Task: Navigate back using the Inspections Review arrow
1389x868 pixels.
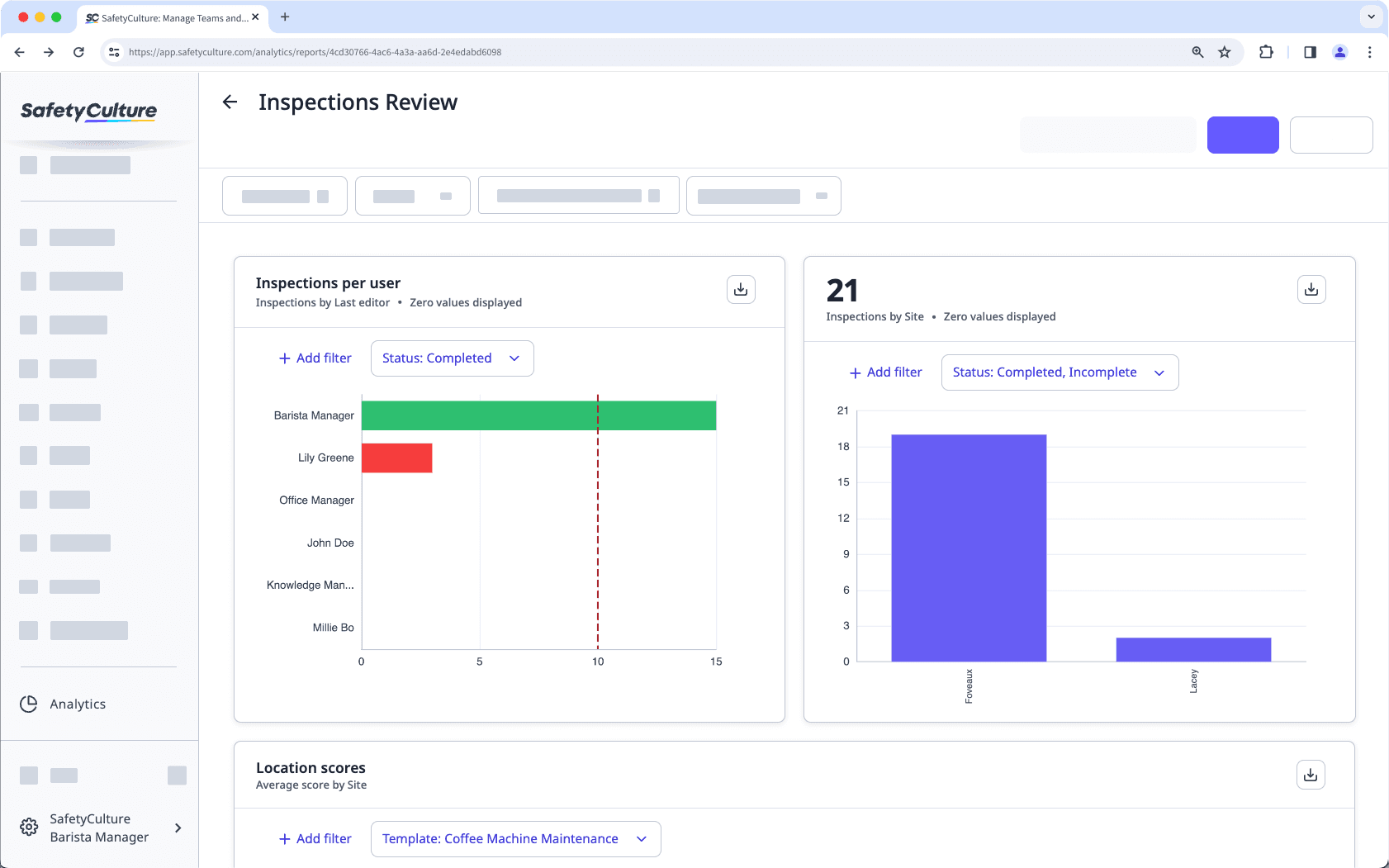Action: [230, 102]
